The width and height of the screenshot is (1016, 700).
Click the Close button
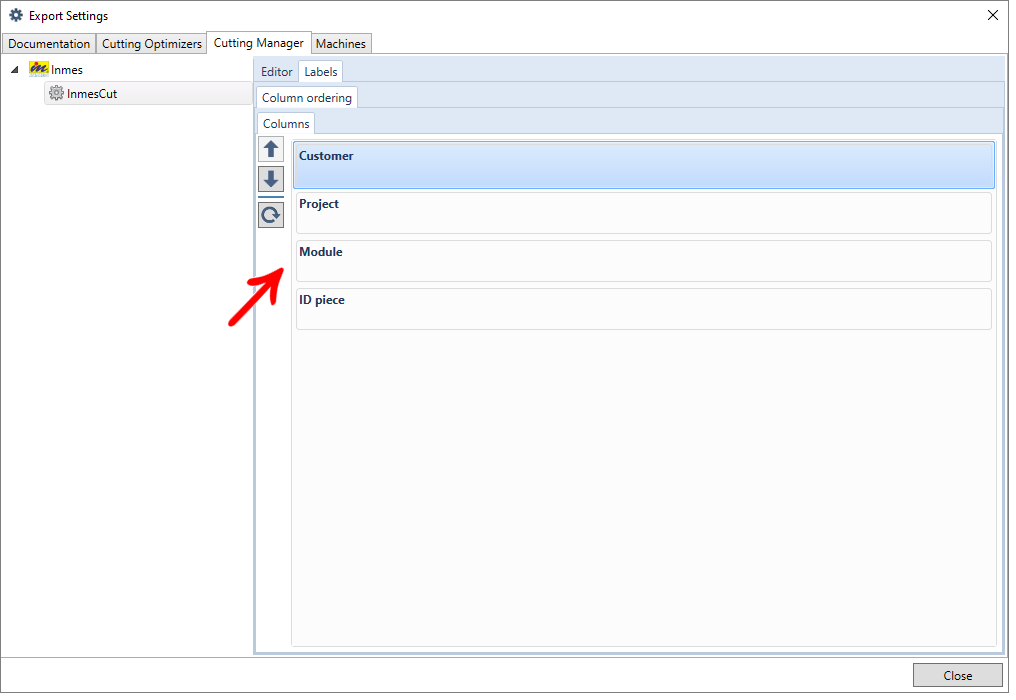[958, 675]
